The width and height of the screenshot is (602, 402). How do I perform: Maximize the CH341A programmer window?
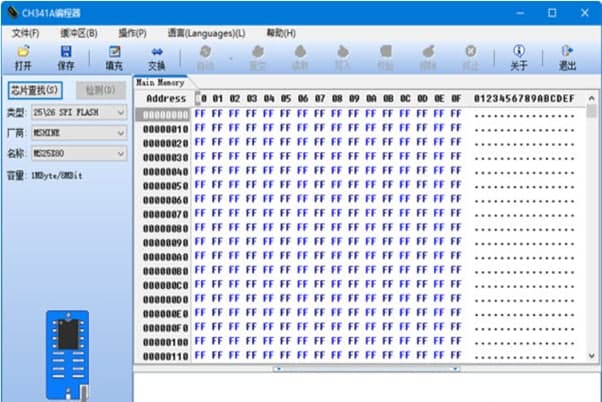coord(552,13)
